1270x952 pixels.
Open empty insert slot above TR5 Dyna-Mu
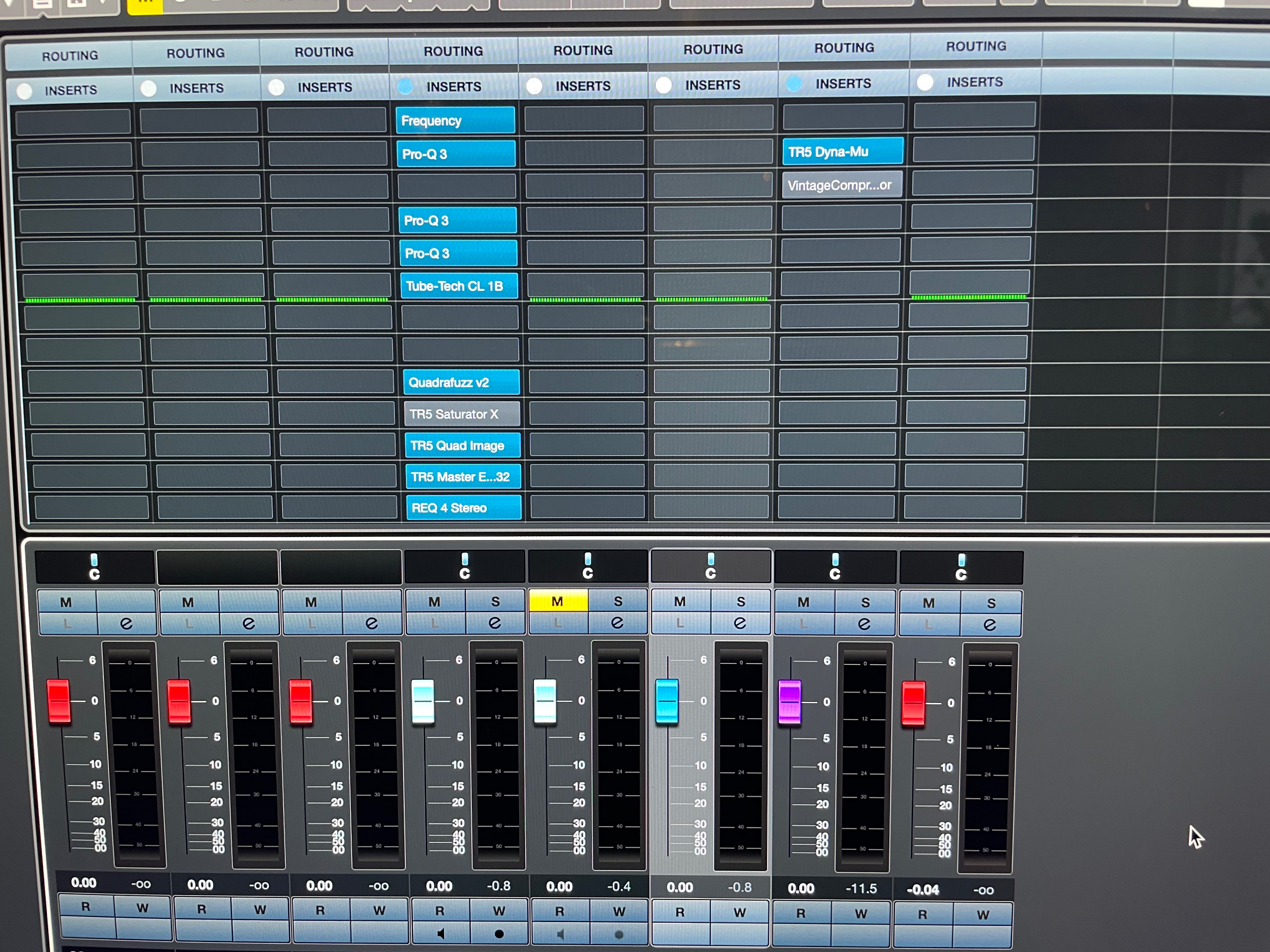843,117
